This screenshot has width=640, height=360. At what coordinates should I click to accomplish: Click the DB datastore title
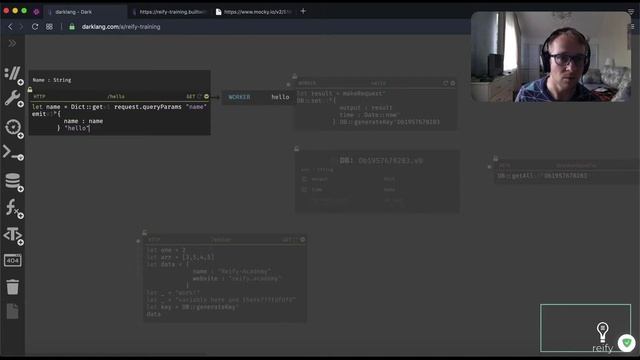pyautogui.click(x=381, y=161)
